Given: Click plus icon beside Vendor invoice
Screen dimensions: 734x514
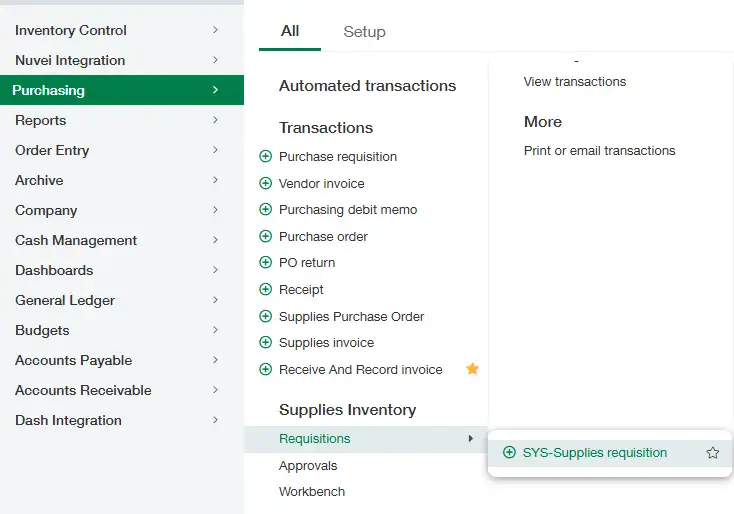Looking at the screenshot, I should [265, 184].
